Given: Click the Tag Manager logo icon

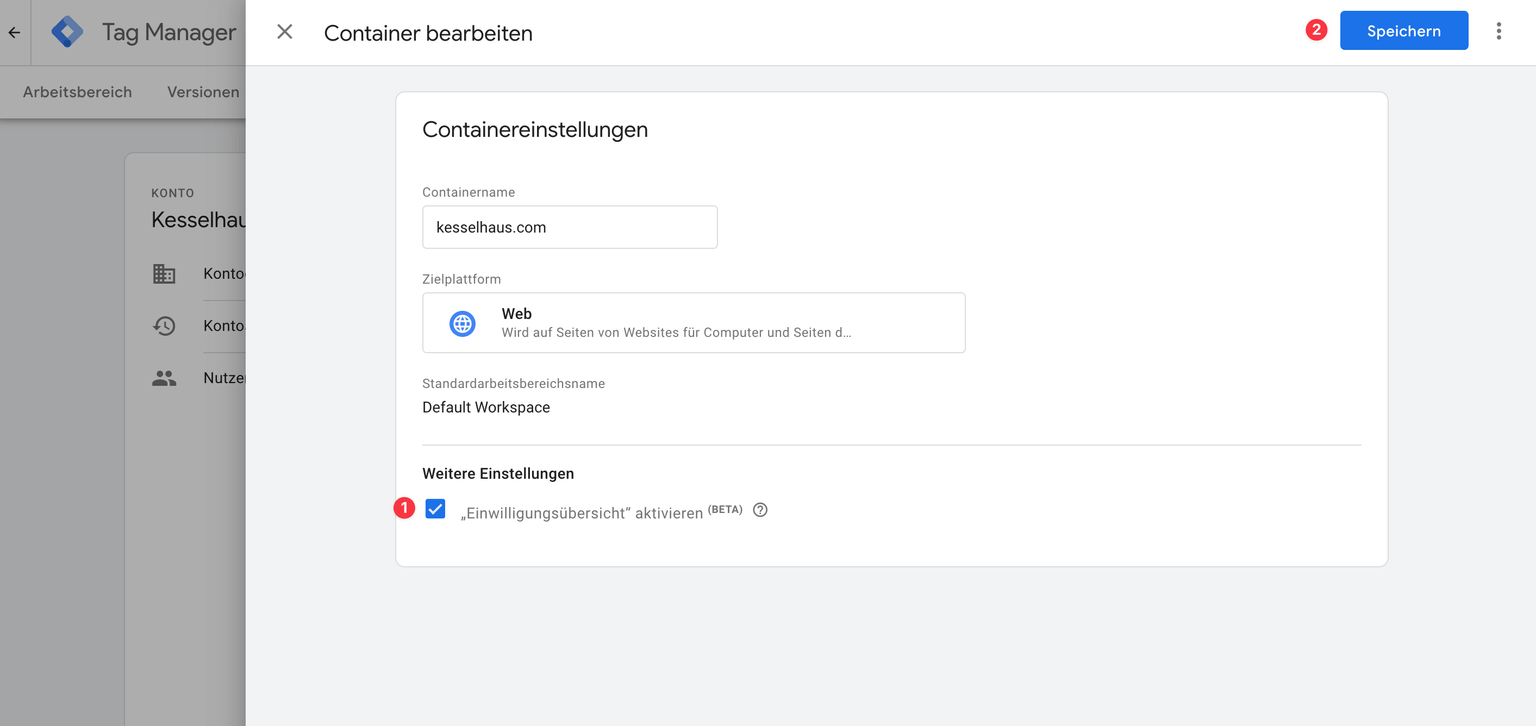Looking at the screenshot, I should click(x=67, y=32).
